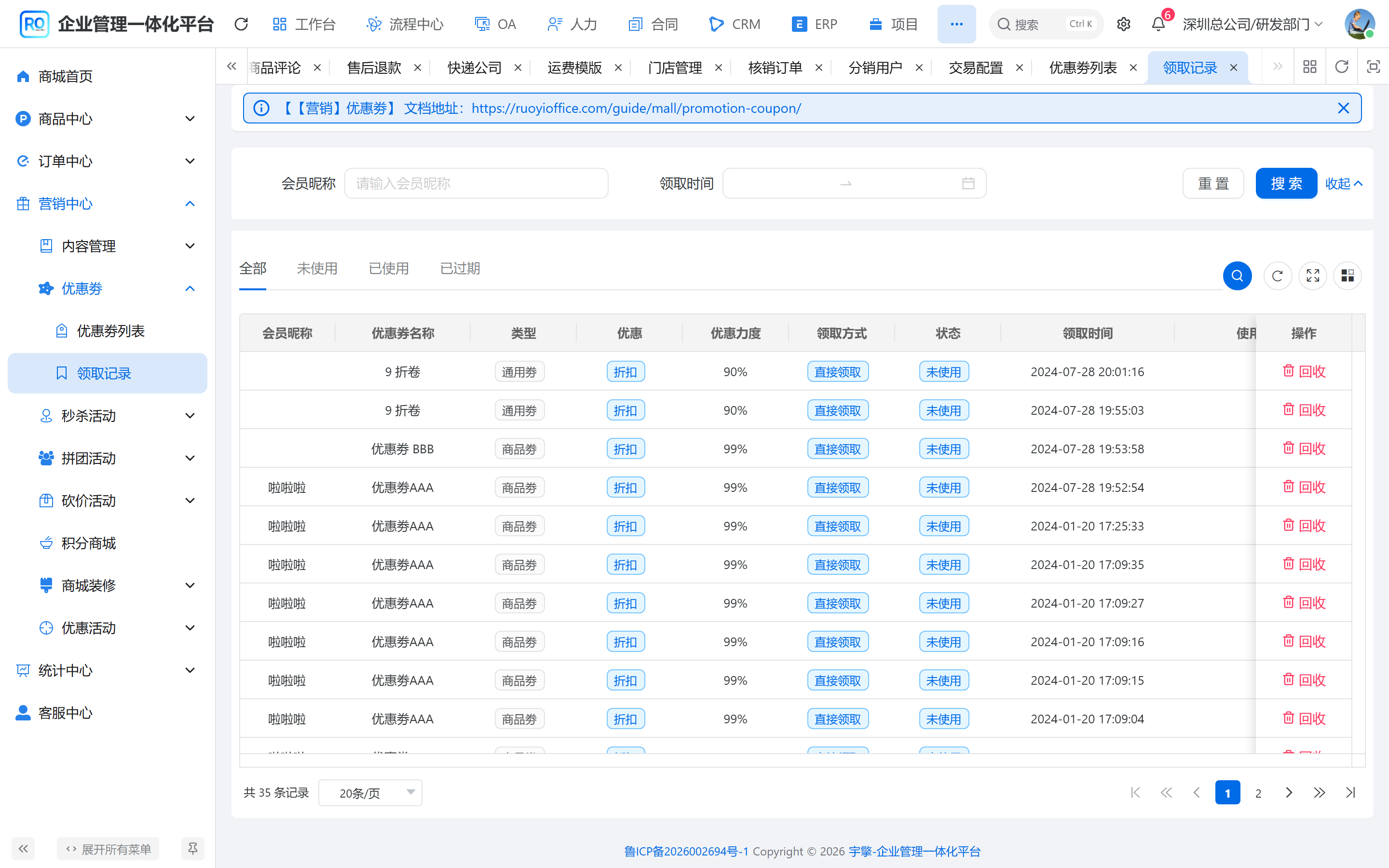Open the ruoyioffice documentation link
Image resolution: width=1389 pixels, height=868 pixels.
tap(636, 108)
